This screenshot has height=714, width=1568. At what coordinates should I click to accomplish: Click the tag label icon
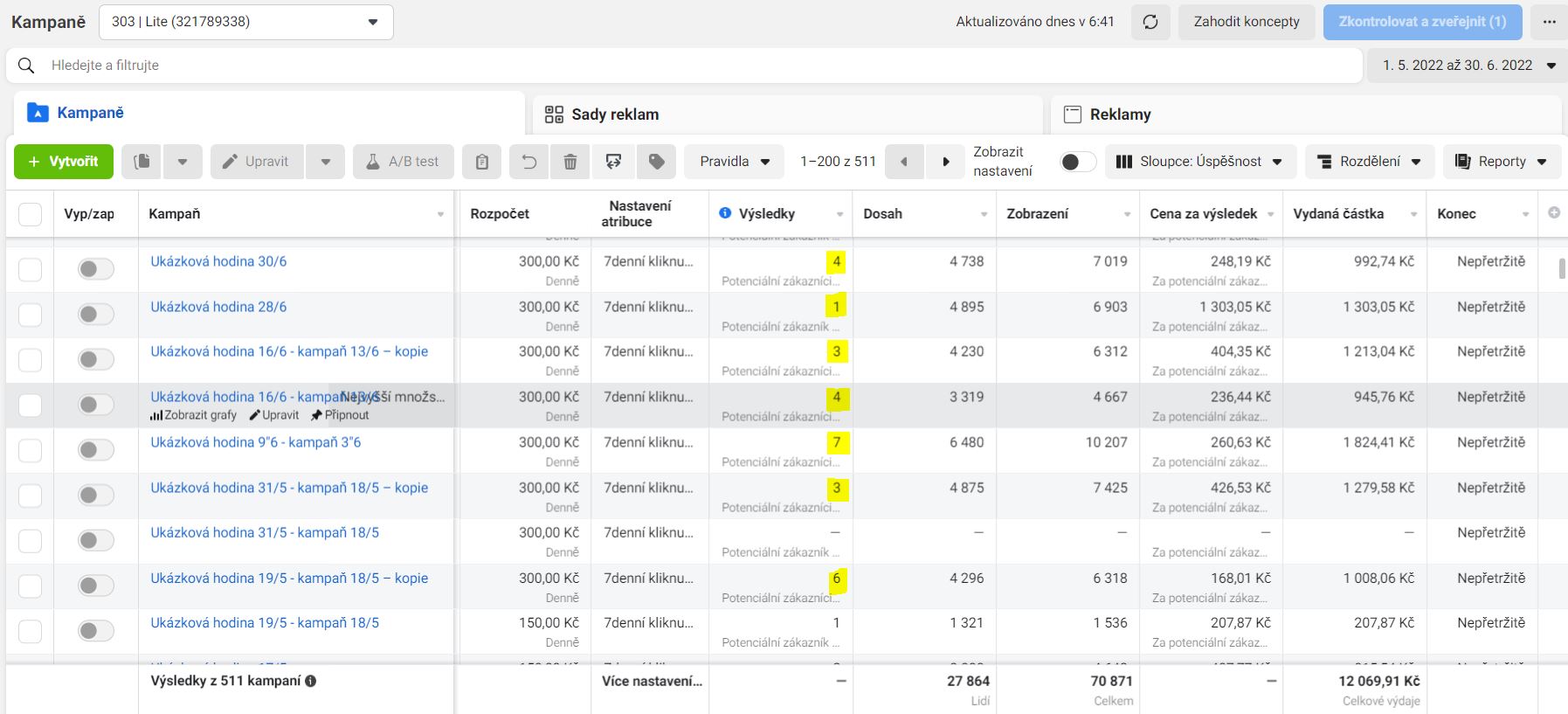[x=657, y=162]
